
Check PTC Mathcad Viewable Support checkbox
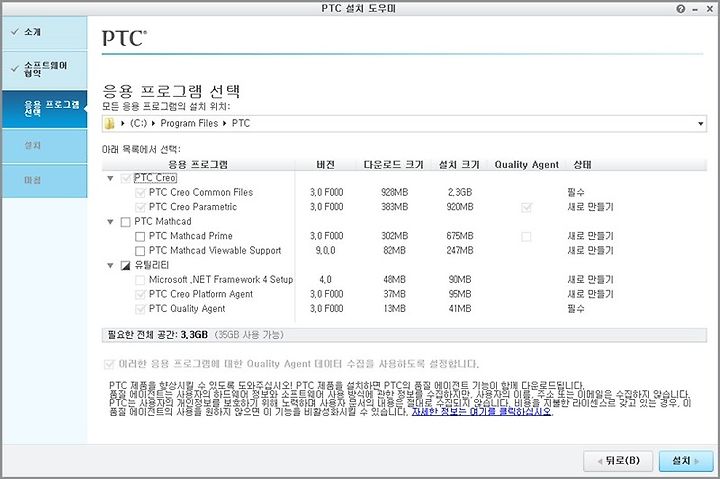tap(140, 251)
